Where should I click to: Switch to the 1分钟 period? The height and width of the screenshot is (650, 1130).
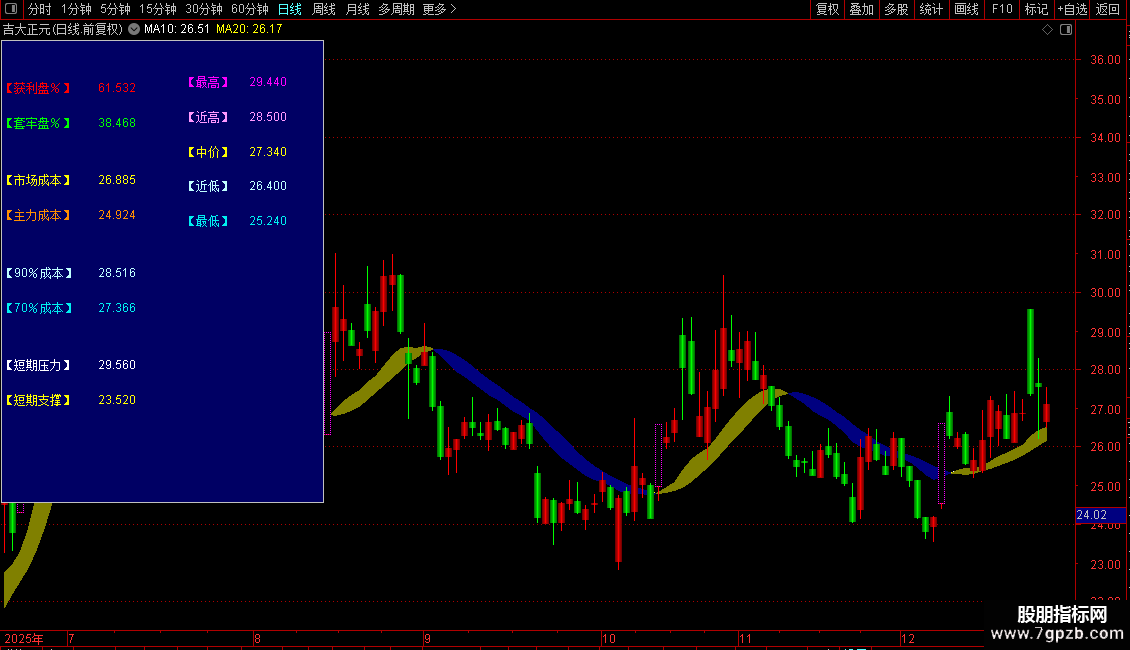76,9
